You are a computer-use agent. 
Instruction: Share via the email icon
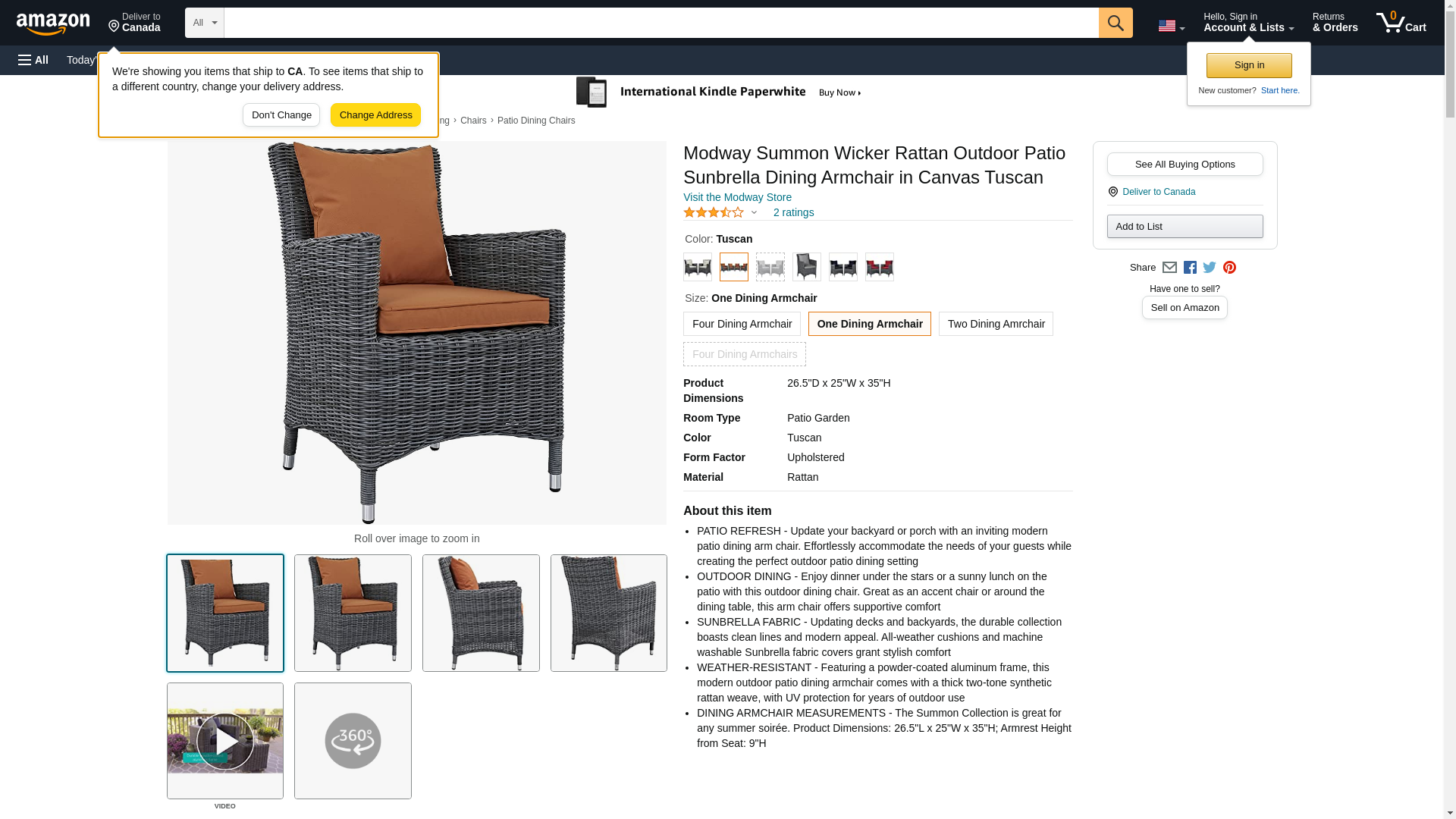(x=1169, y=268)
